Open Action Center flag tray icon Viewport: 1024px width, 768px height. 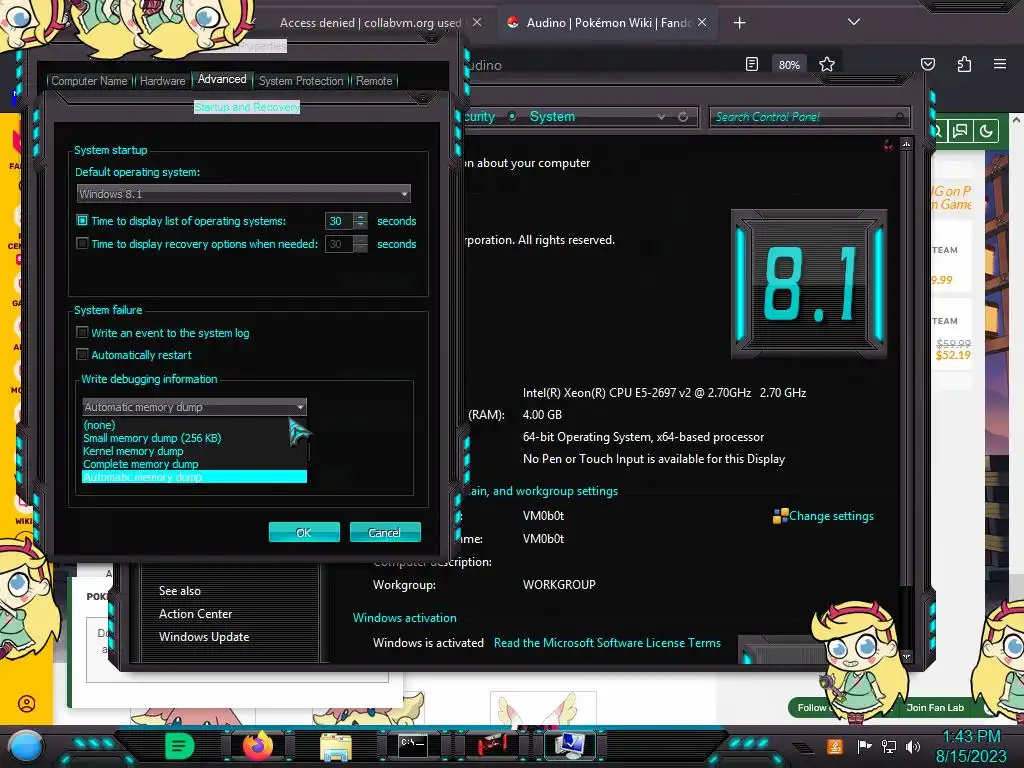(x=865, y=746)
